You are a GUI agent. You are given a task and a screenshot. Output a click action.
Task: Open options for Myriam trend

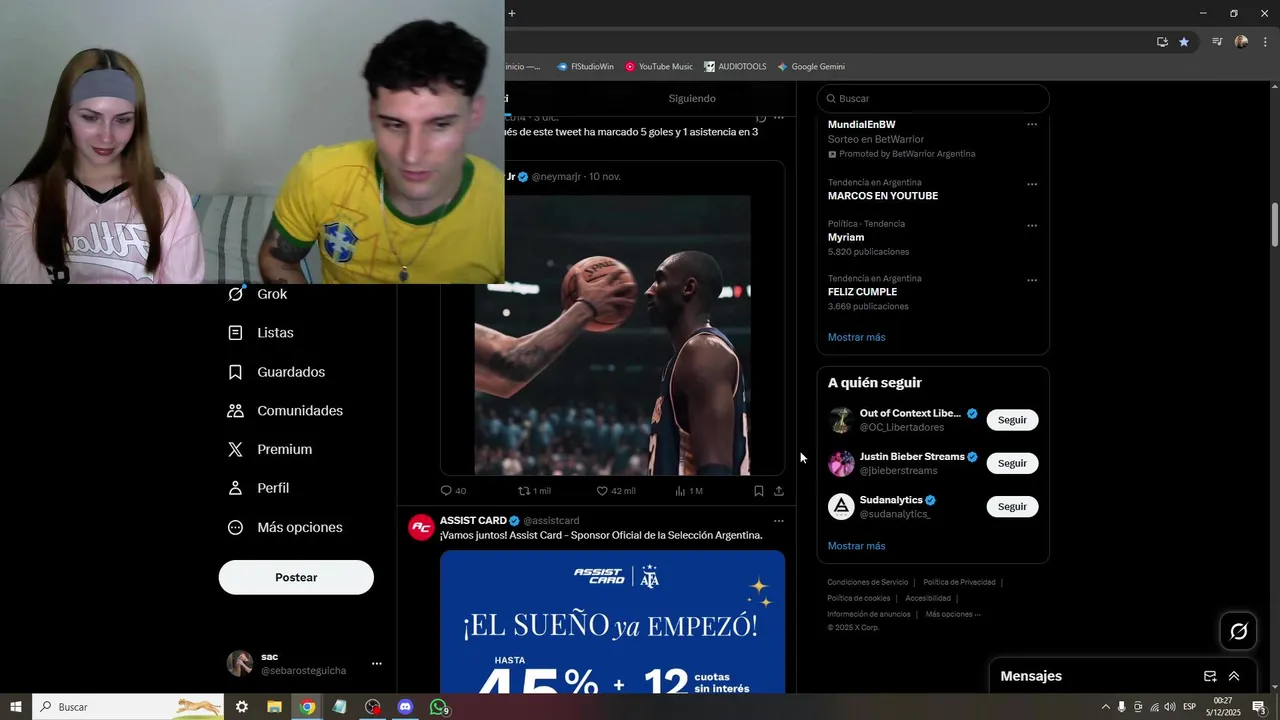point(1032,226)
